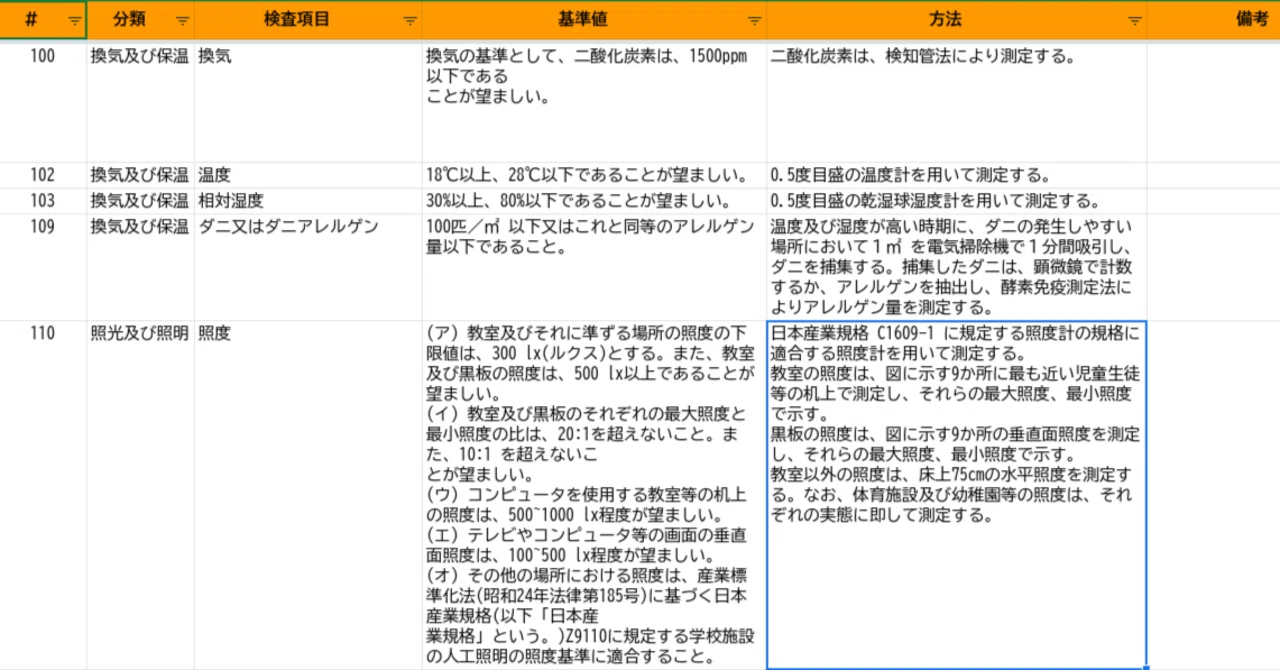Select the 0.5度目盛の温度計 method cell
1280x670 pixels.
[957, 175]
